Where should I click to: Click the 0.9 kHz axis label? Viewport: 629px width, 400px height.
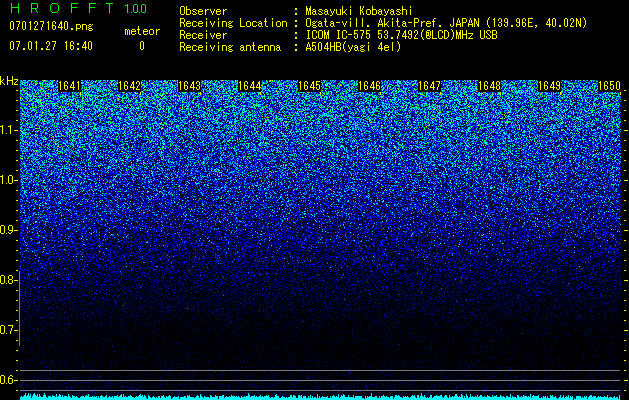click(8, 230)
